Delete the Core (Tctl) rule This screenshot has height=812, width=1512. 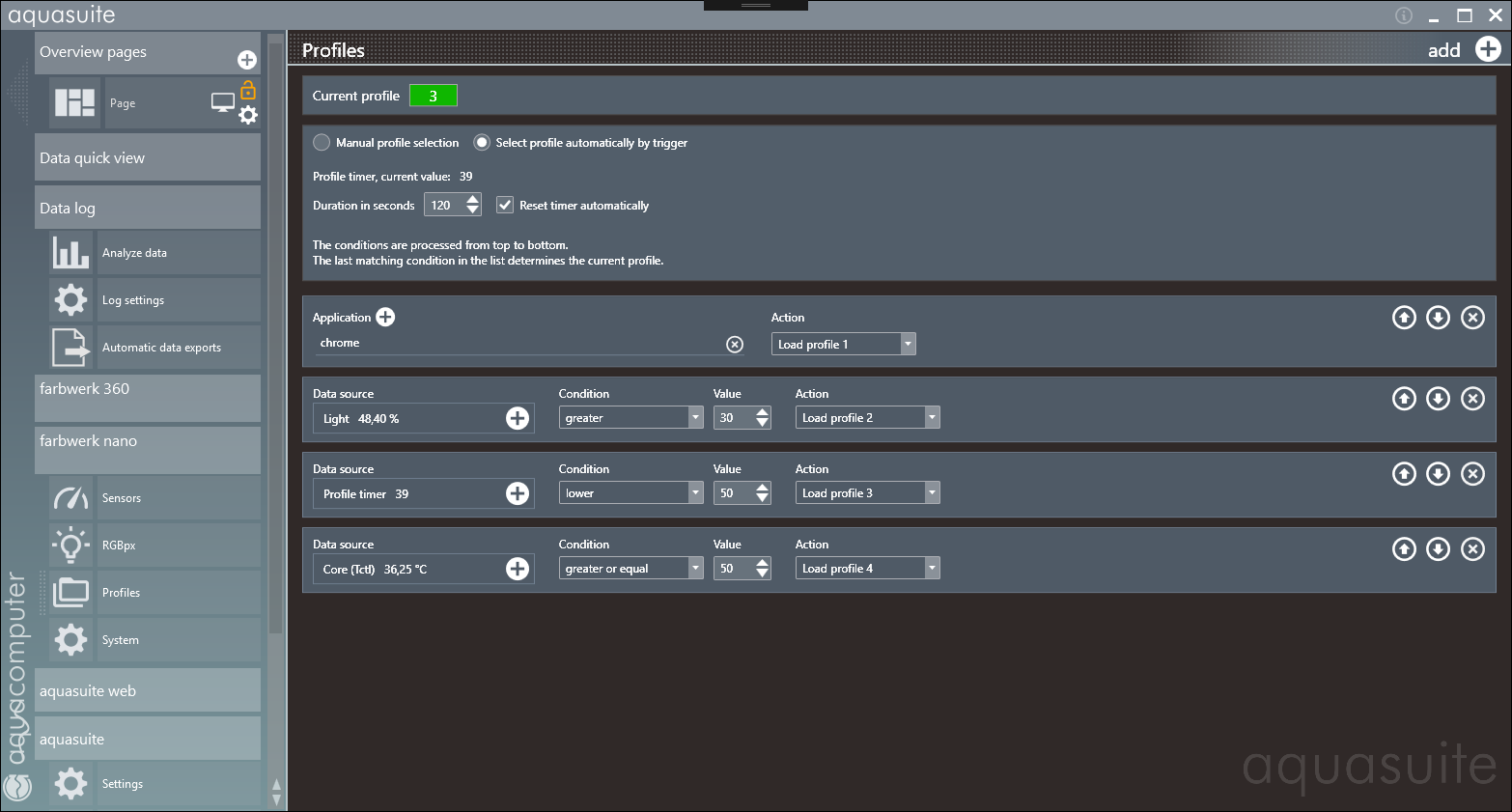coord(1472,548)
